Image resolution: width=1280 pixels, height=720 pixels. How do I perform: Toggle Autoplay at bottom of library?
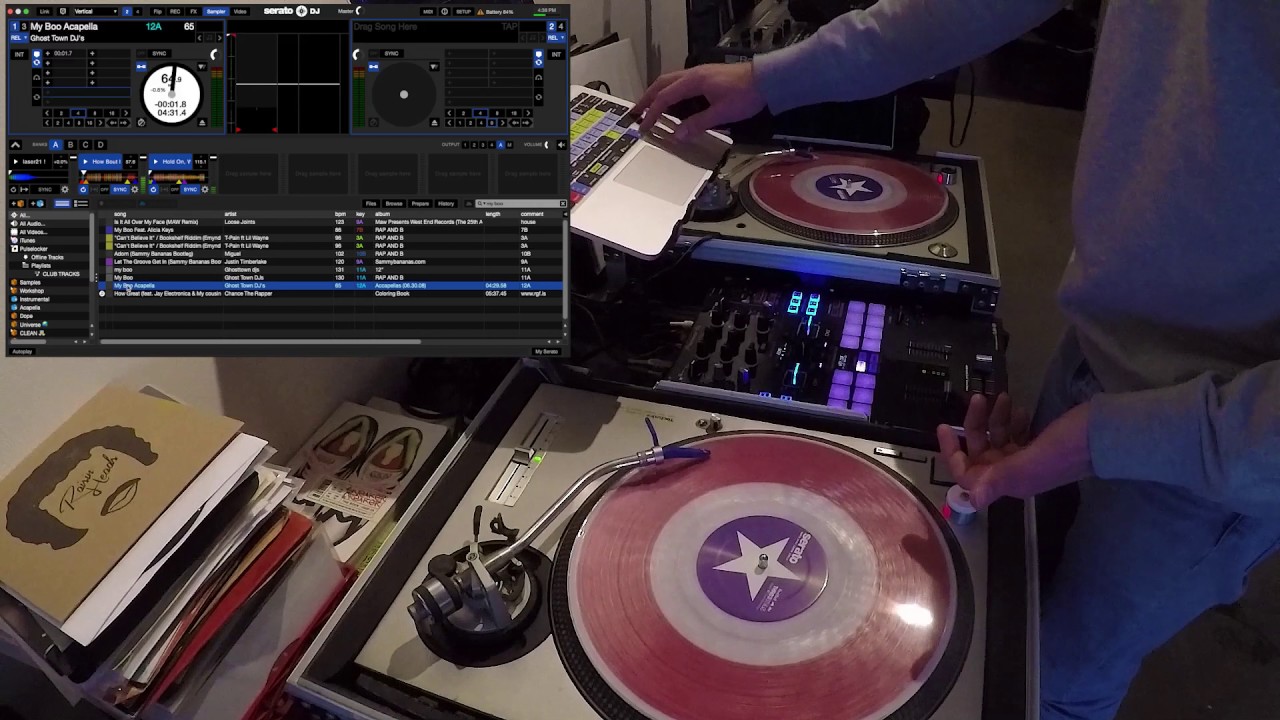pyautogui.click(x=22, y=351)
